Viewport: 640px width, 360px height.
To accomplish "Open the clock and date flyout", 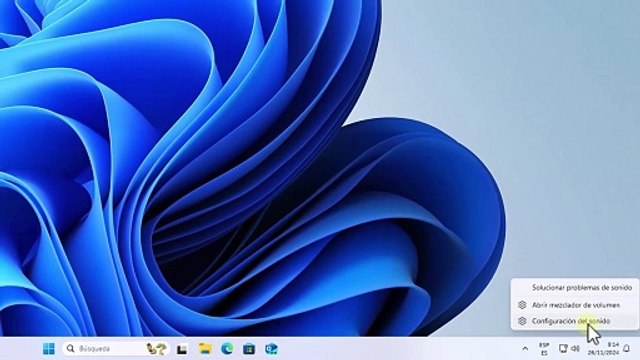I will [603, 349].
